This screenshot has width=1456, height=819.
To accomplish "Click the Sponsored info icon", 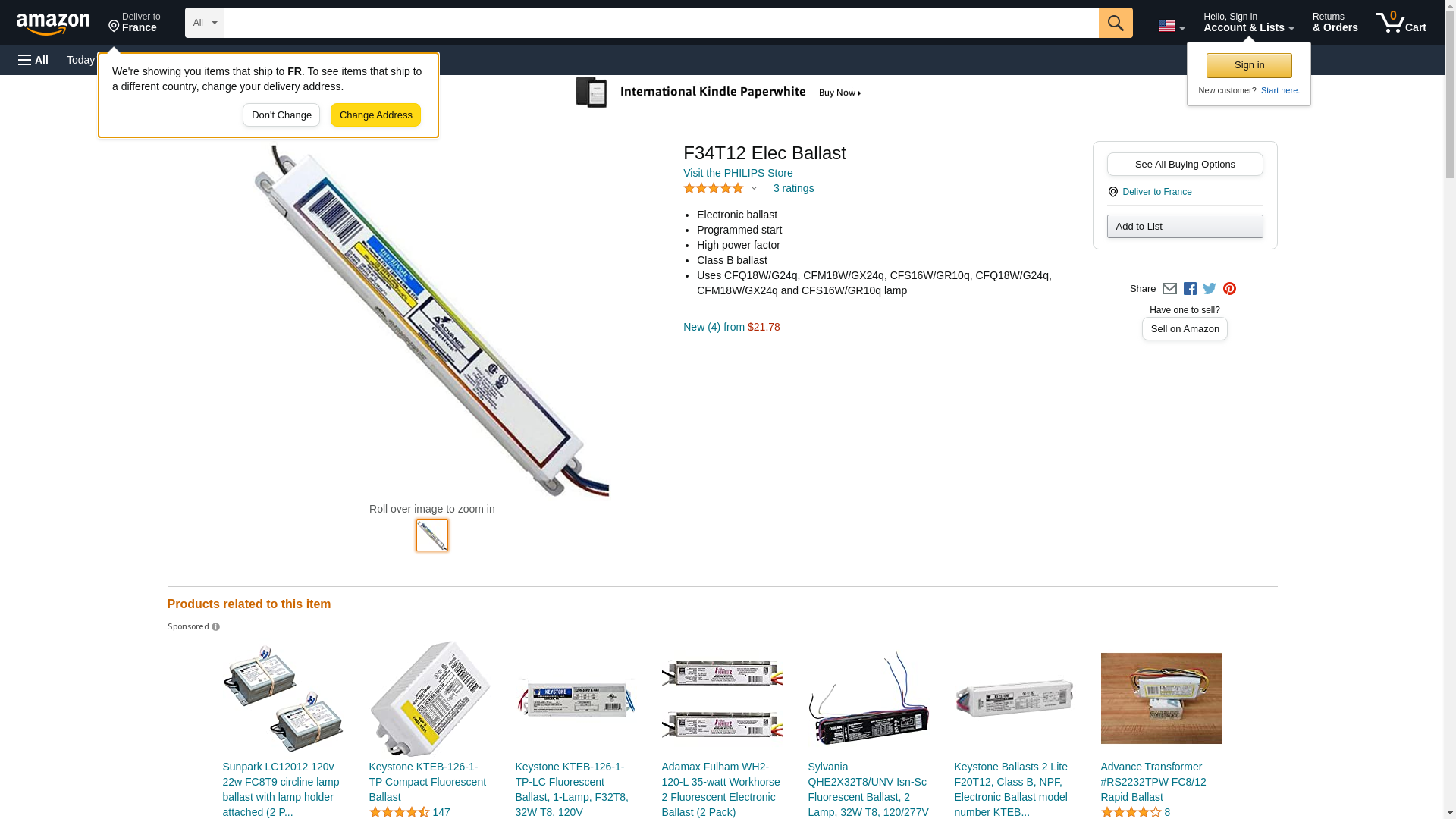I will point(216,627).
